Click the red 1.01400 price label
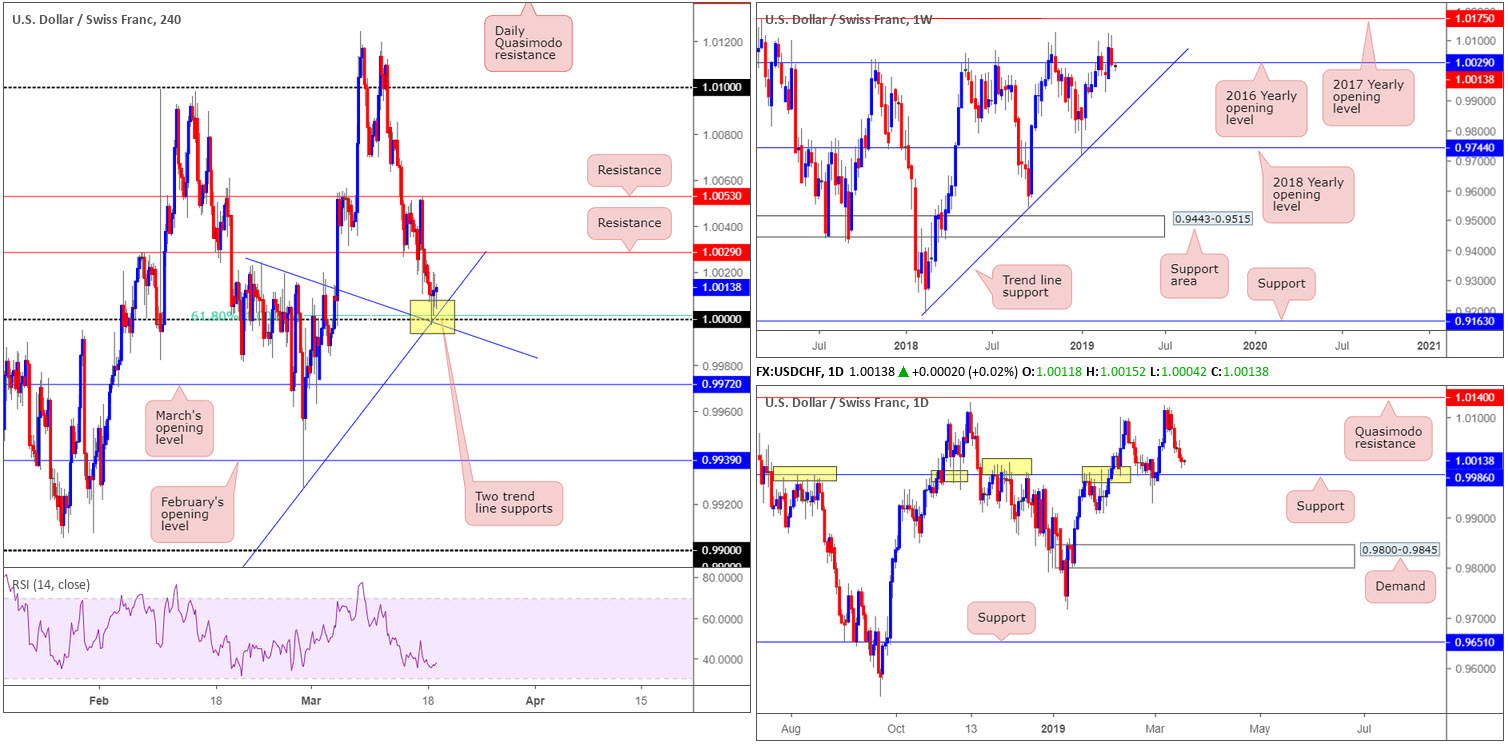Image resolution: width=1508 pixels, height=746 pixels. pyautogui.click(x=1474, y=397)
